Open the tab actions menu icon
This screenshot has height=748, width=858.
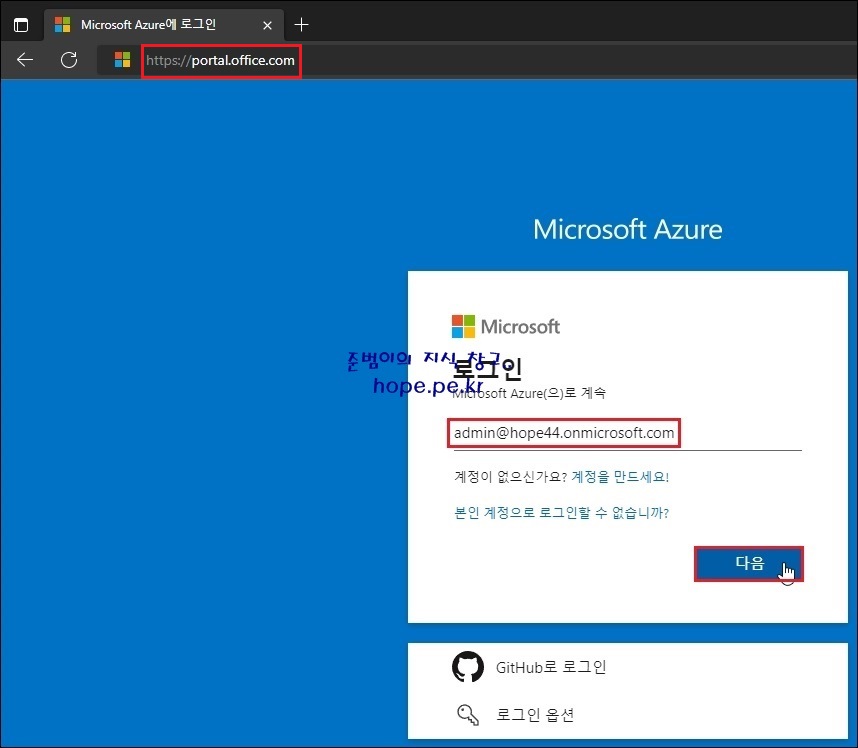click(21, 25)
